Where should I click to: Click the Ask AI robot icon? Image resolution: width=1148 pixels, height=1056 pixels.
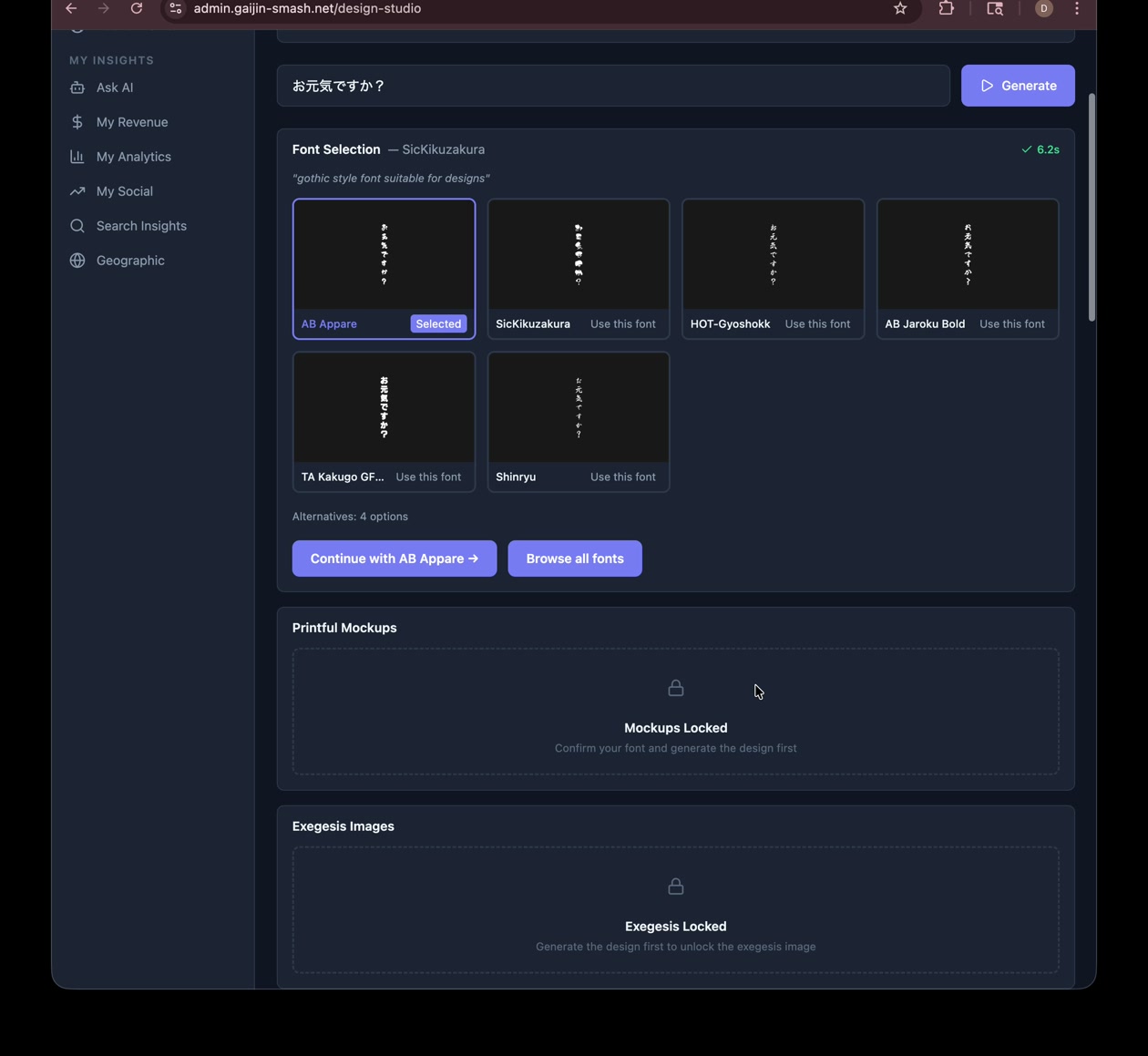[77, 87]
